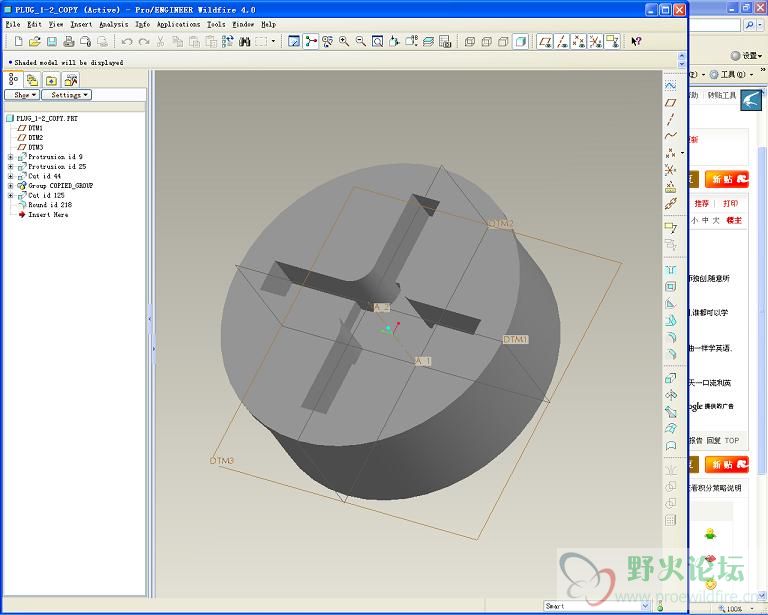Open the Settings dropdown in the model tree
Viewport: 768px width, 615px height.
[67, 95]
